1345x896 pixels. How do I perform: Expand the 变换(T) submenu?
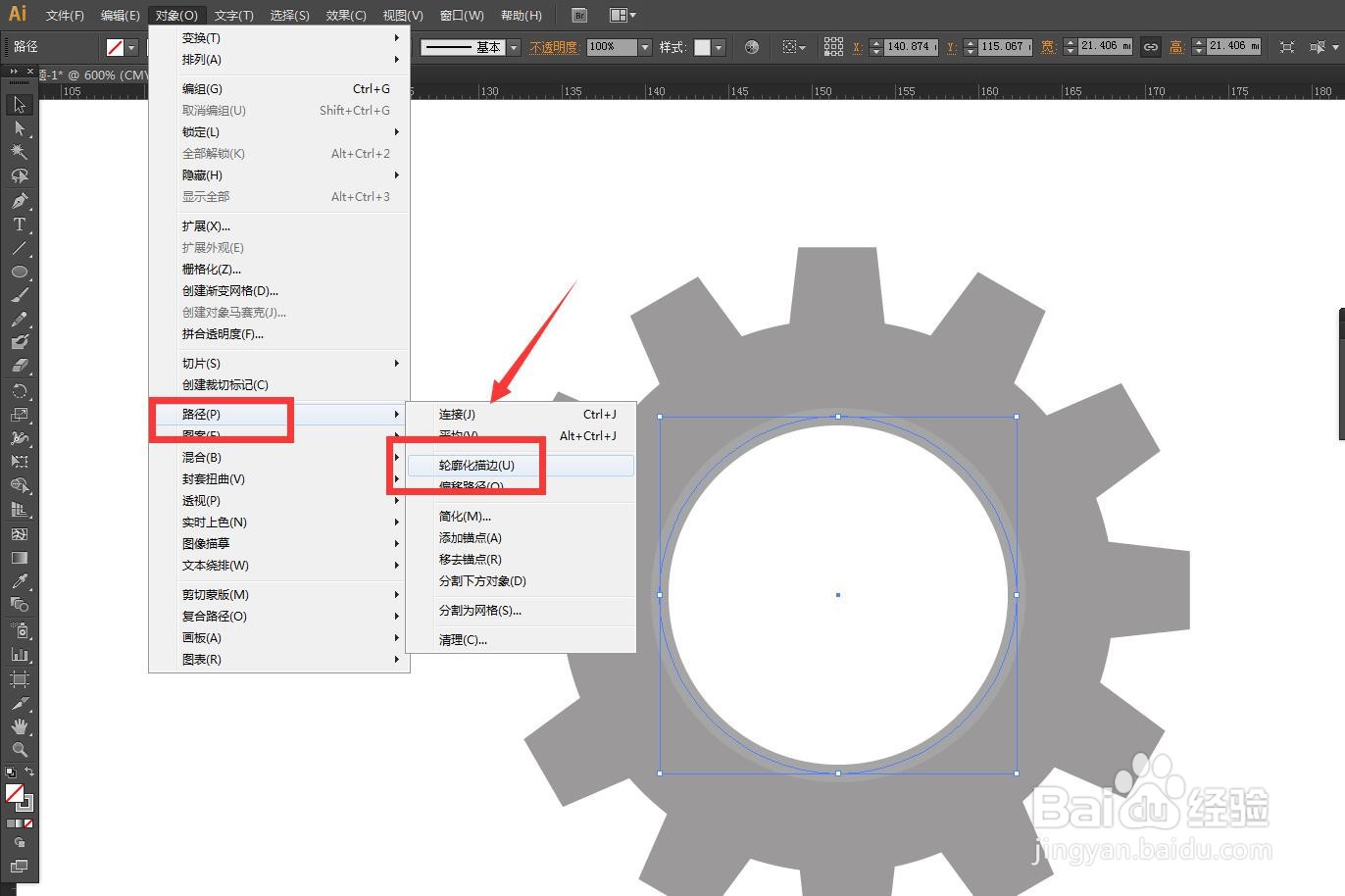pyautogui.click(x=279, y=37)
